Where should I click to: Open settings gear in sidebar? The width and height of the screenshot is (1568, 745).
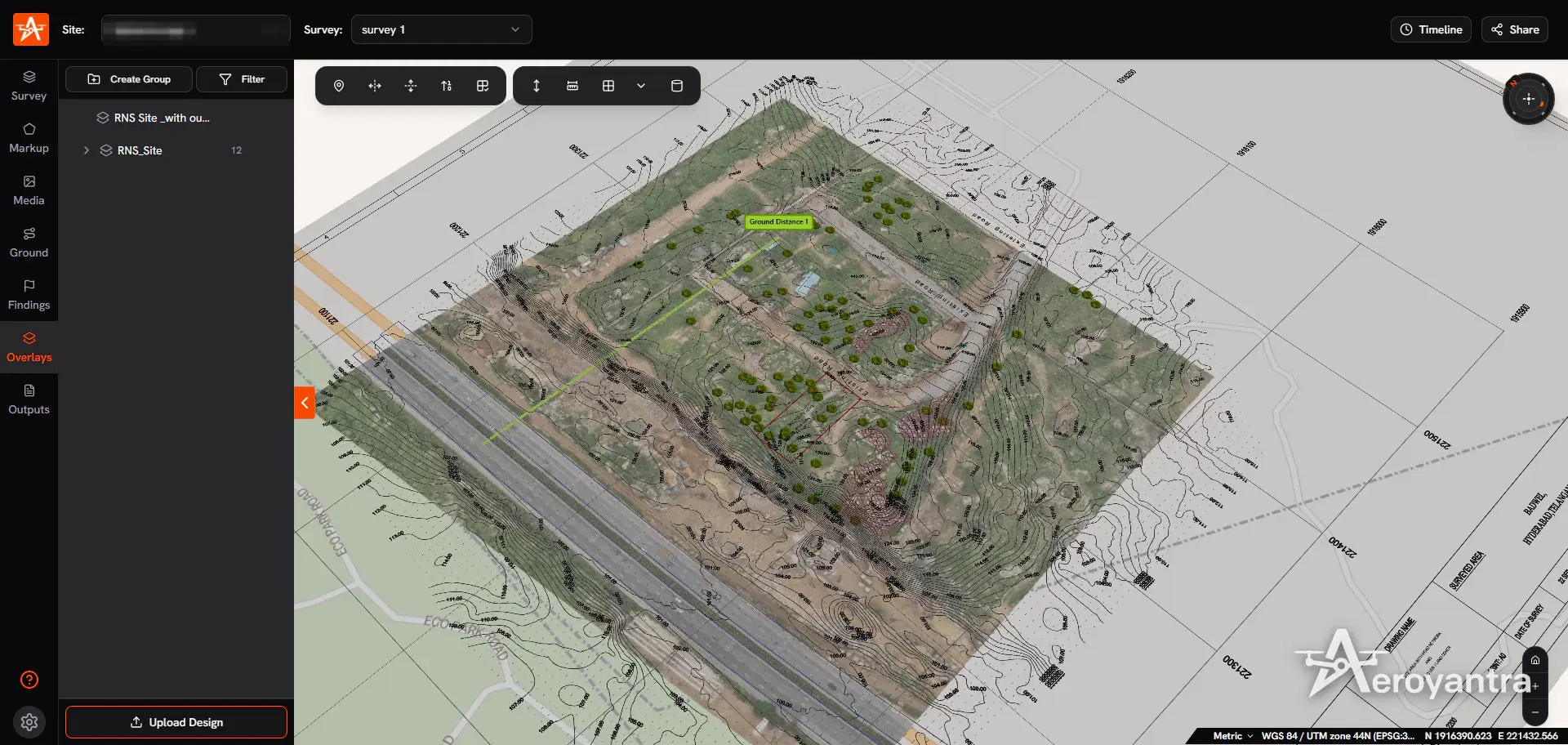[29, 722]
